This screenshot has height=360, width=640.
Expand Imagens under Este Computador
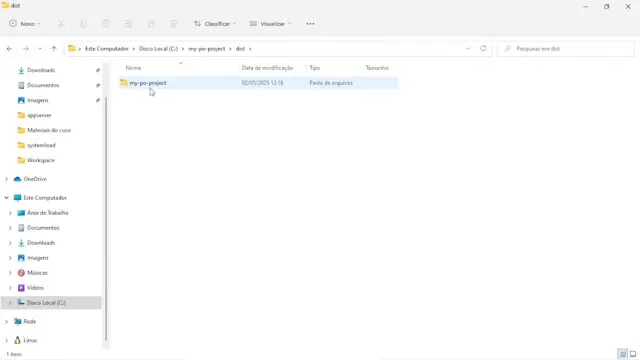(x=10, y=258)
